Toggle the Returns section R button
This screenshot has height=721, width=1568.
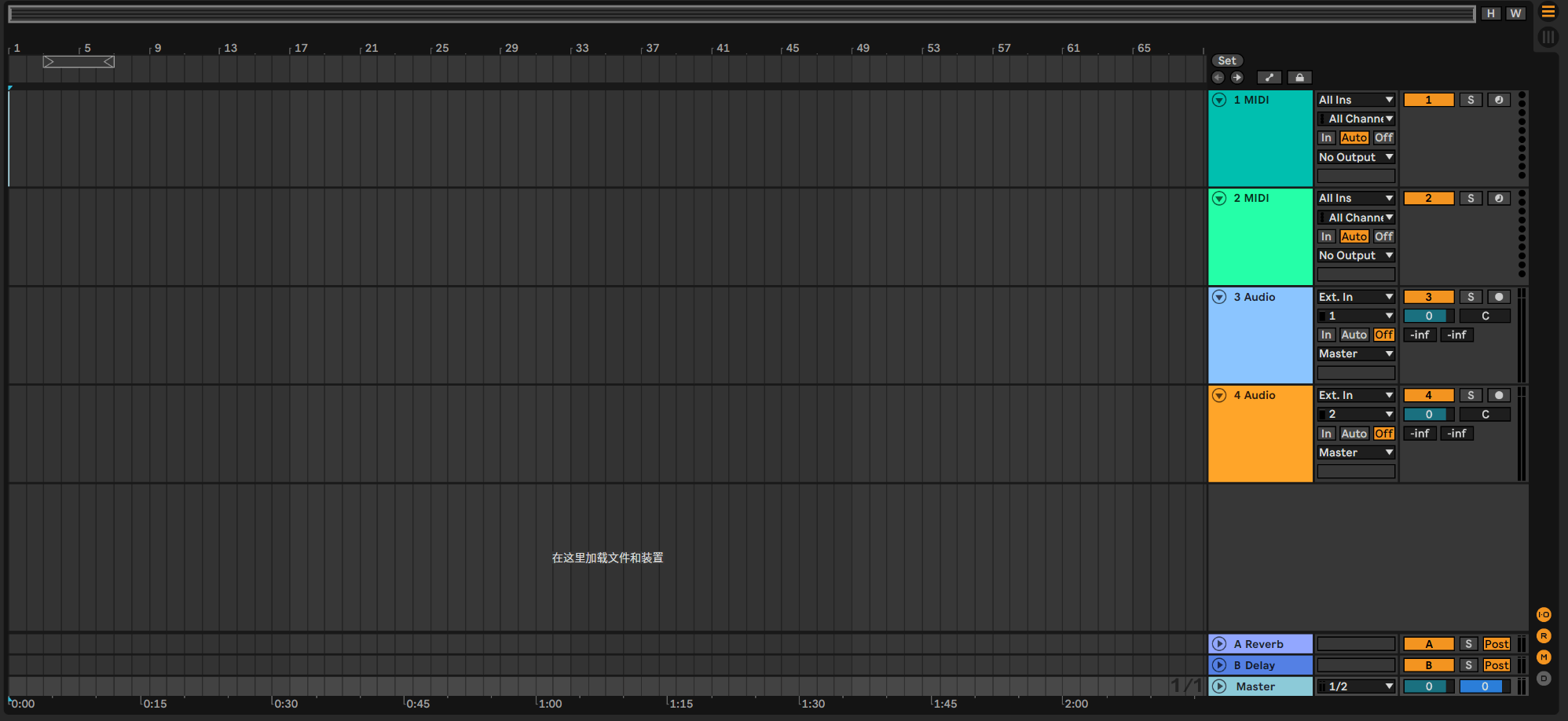(1544, 636)
